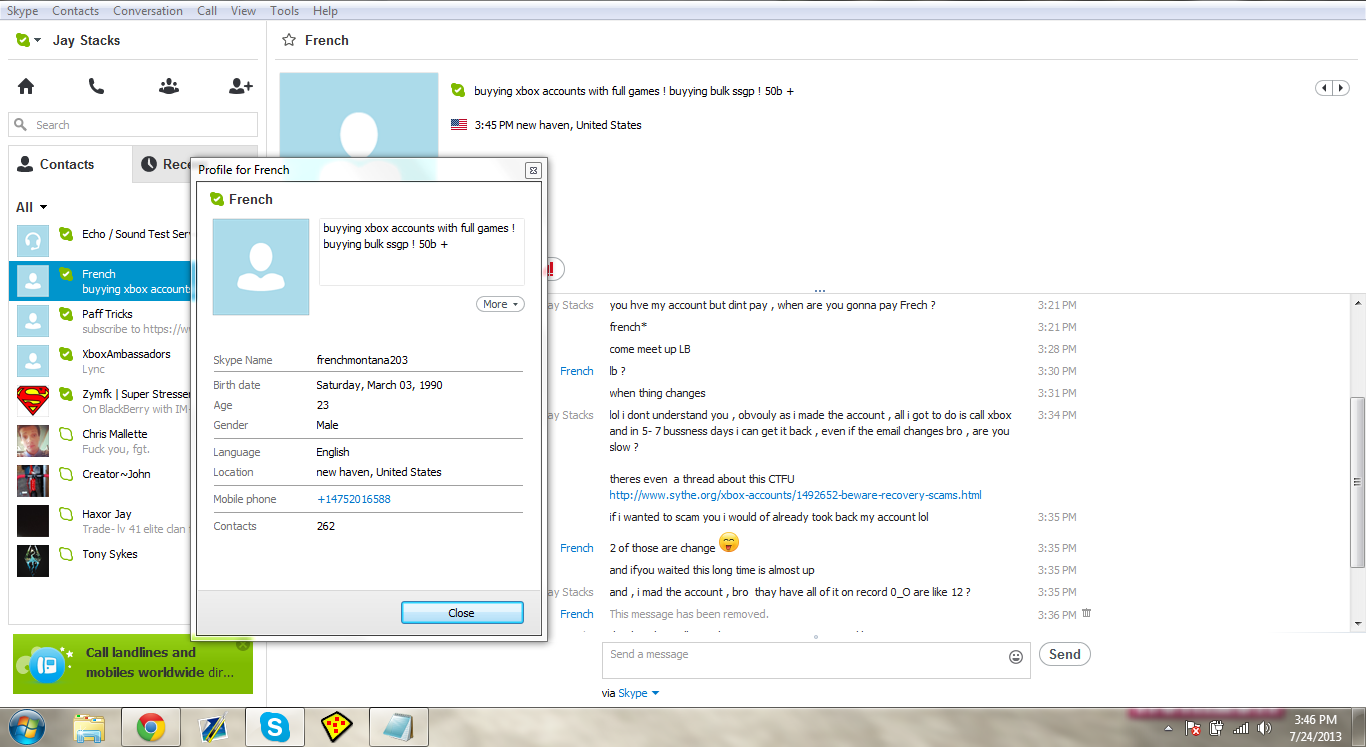Click the Action Center flag tray icon
This screenshot has height=747, width=1366.
[1192, 728]
